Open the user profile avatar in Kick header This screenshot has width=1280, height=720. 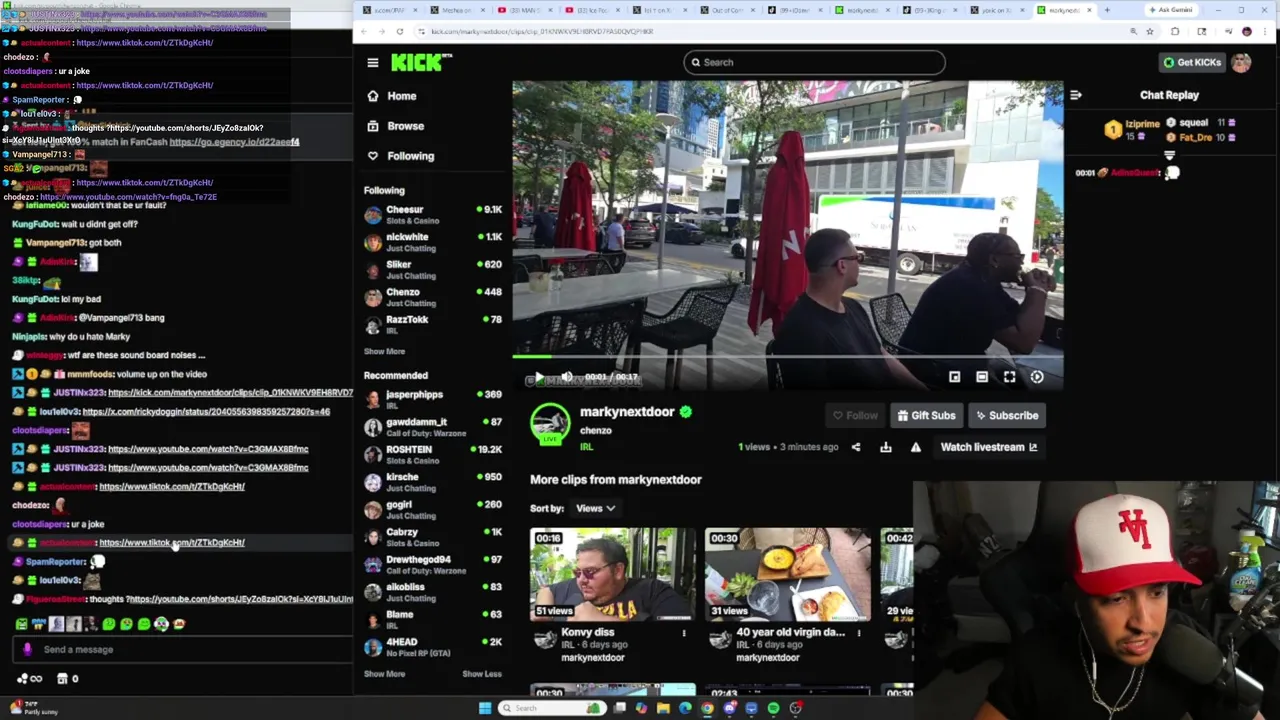pyautogui.click(x=1241, y=62)
